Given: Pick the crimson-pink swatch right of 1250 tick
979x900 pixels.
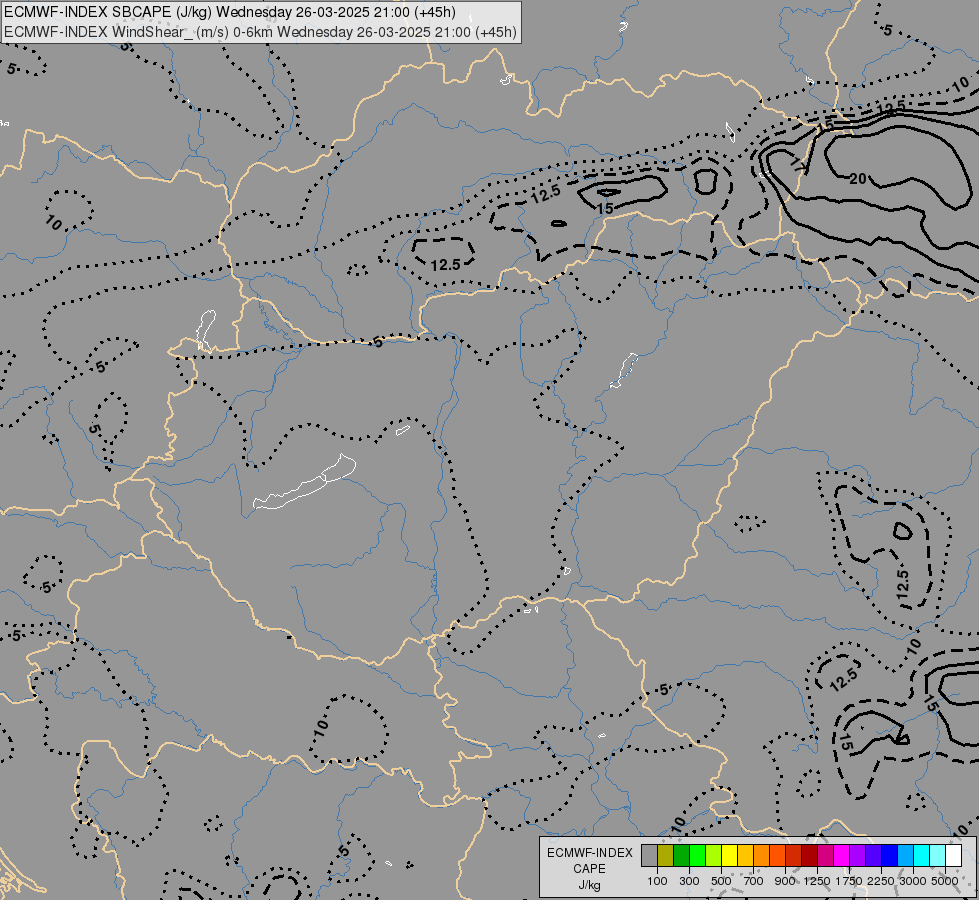Looking at the screenshot, I should pos(826,856).
